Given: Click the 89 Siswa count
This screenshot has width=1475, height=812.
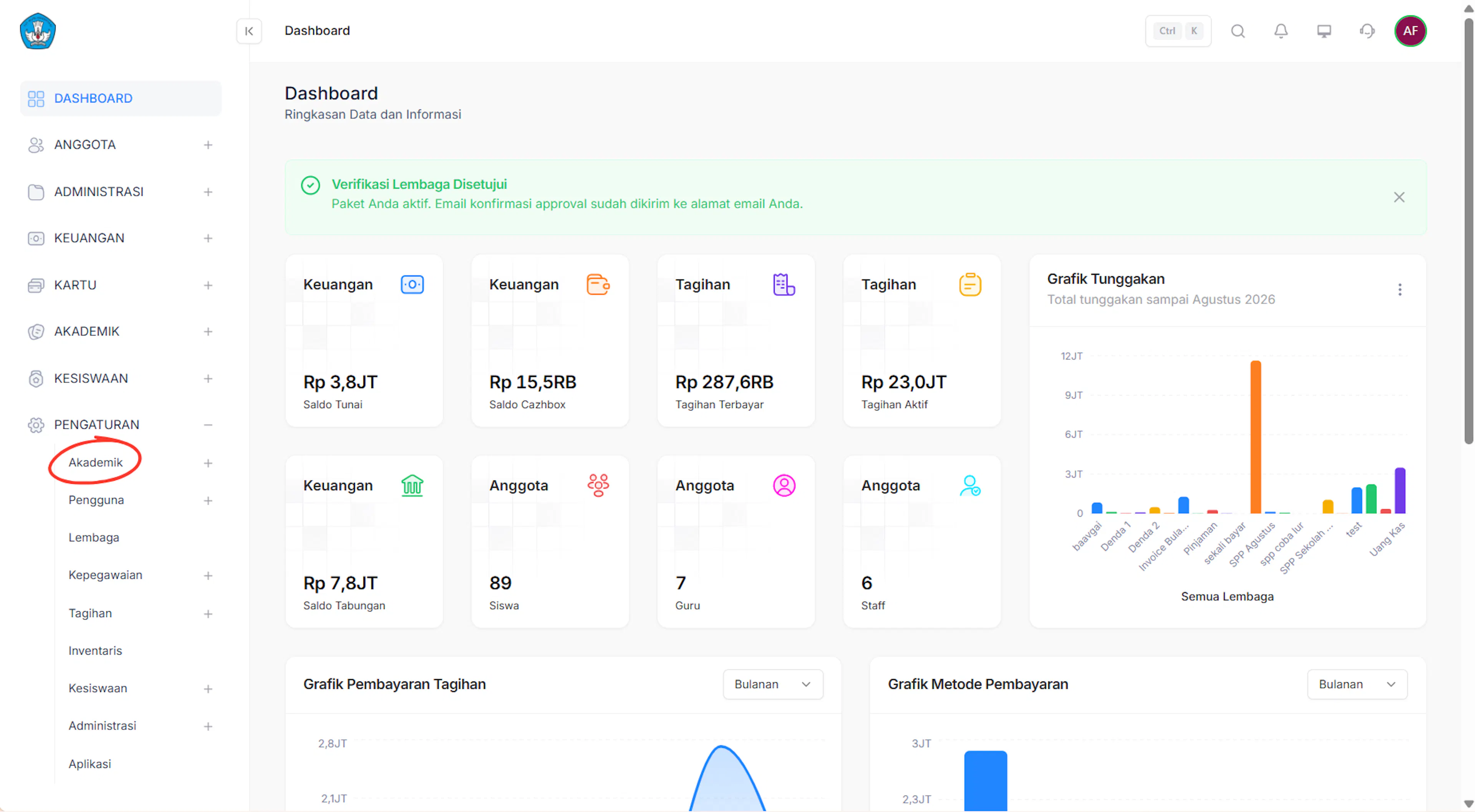Looking at the screenshot, I should [x=501, y=582].
